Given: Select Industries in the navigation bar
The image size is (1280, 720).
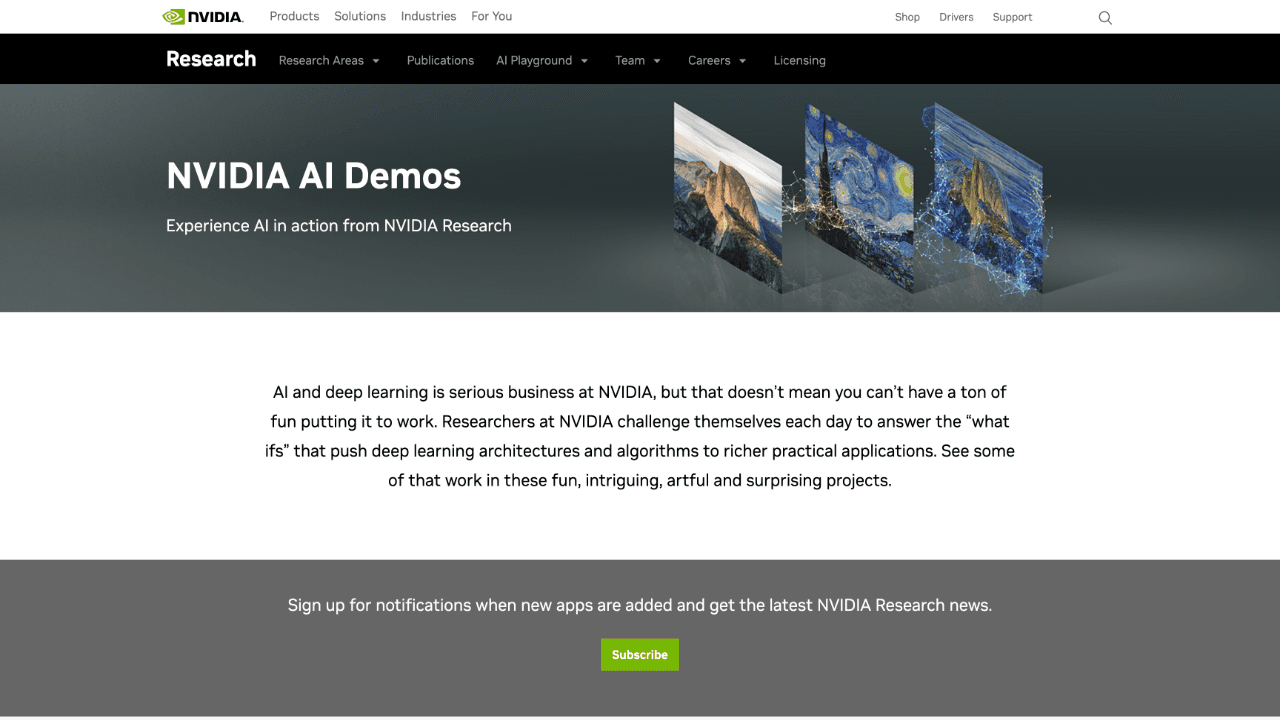Looking at the screenshot, I should pyautogui.click(x=428, y=16).
